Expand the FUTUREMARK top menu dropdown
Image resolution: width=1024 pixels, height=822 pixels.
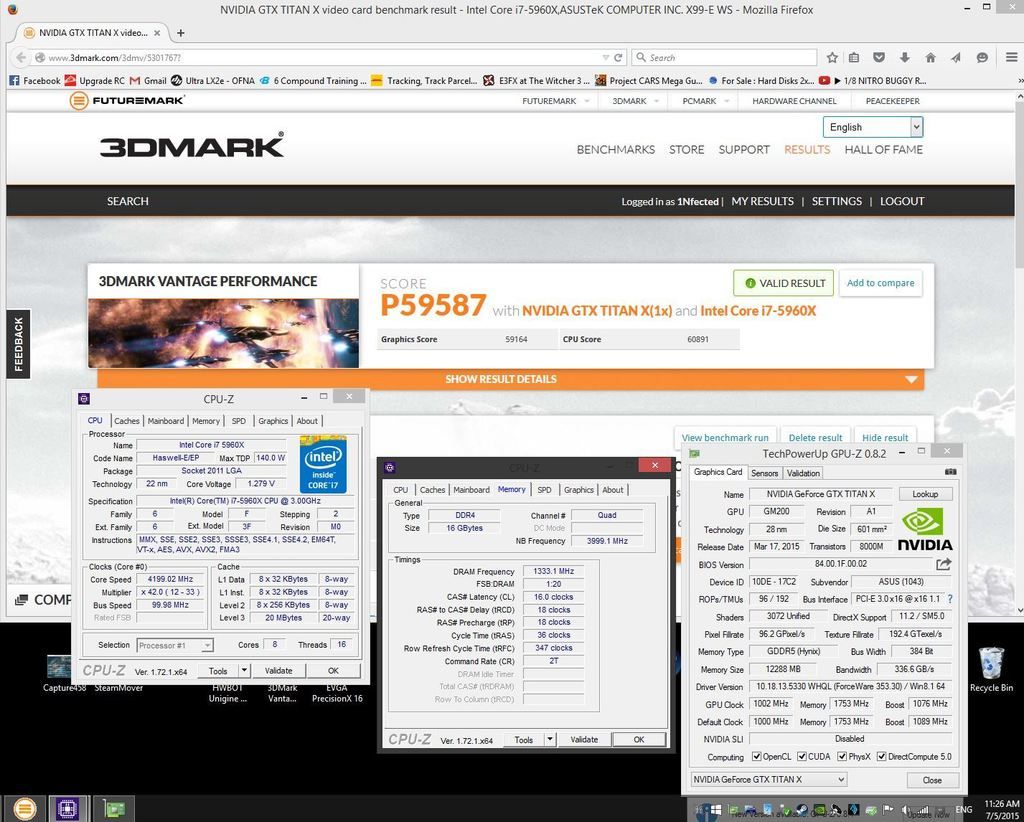[586, 101]
